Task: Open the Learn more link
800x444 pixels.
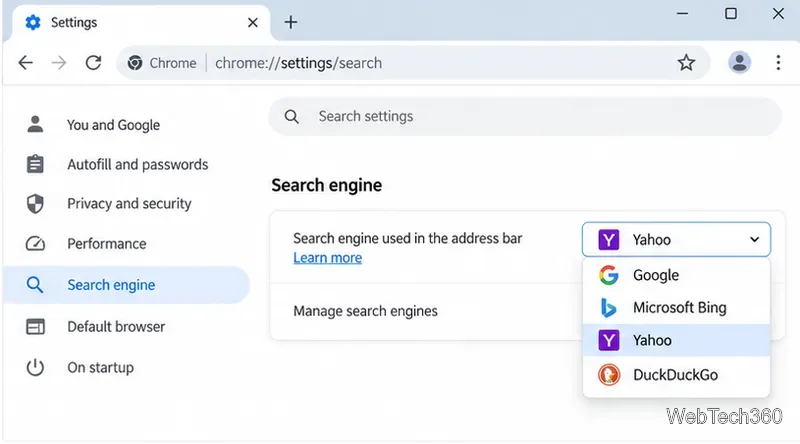Action: (x=328, y=258)
